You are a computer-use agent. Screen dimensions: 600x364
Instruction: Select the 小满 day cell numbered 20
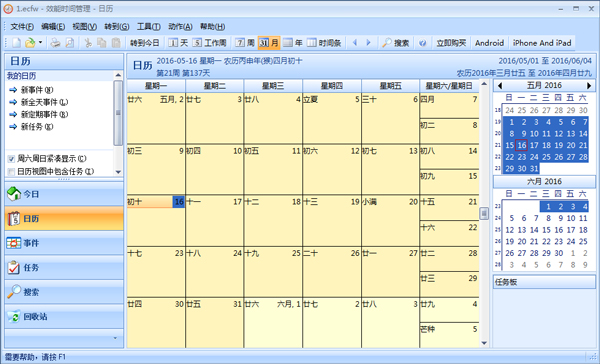point(390,220)
